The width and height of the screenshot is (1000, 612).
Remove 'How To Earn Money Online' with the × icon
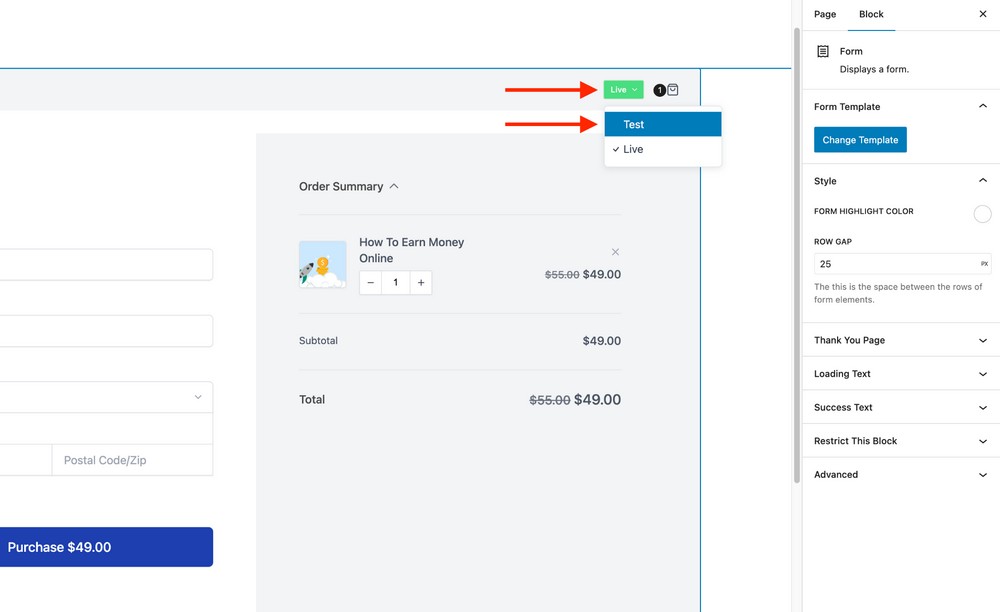[615, 252]
